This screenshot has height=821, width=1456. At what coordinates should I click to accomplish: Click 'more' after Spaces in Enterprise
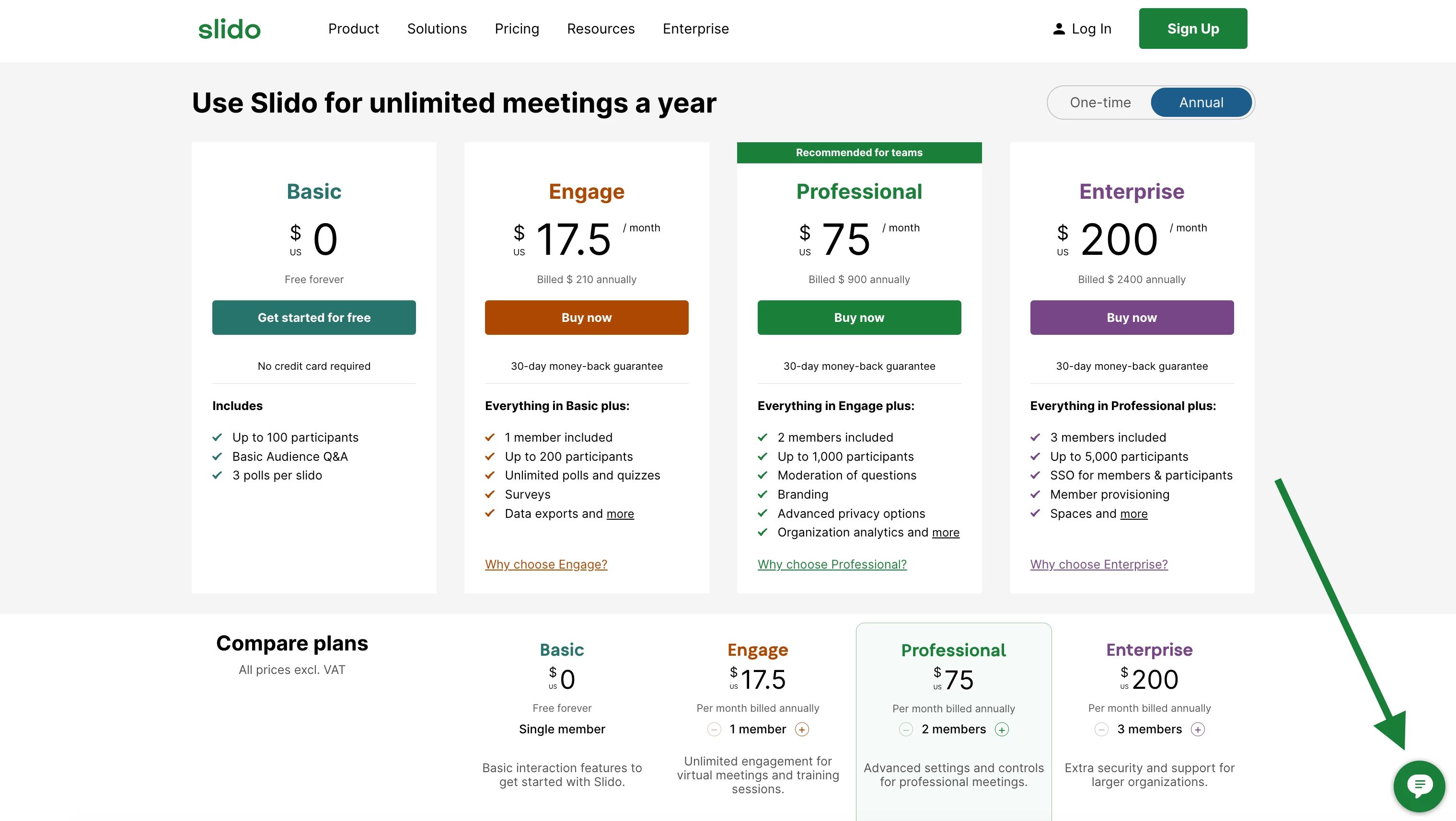1134,513
